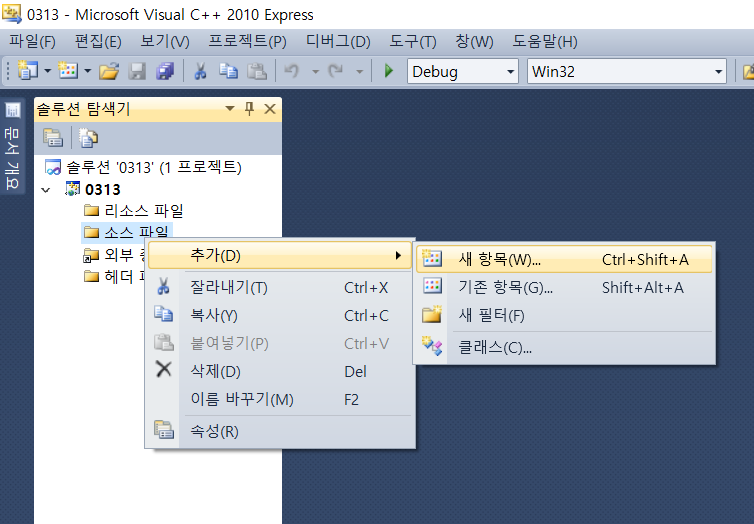The width and height of the screenshot is (754, 524).
Task: Click the Redo arrow icon
Action: [x=336, y=72]
